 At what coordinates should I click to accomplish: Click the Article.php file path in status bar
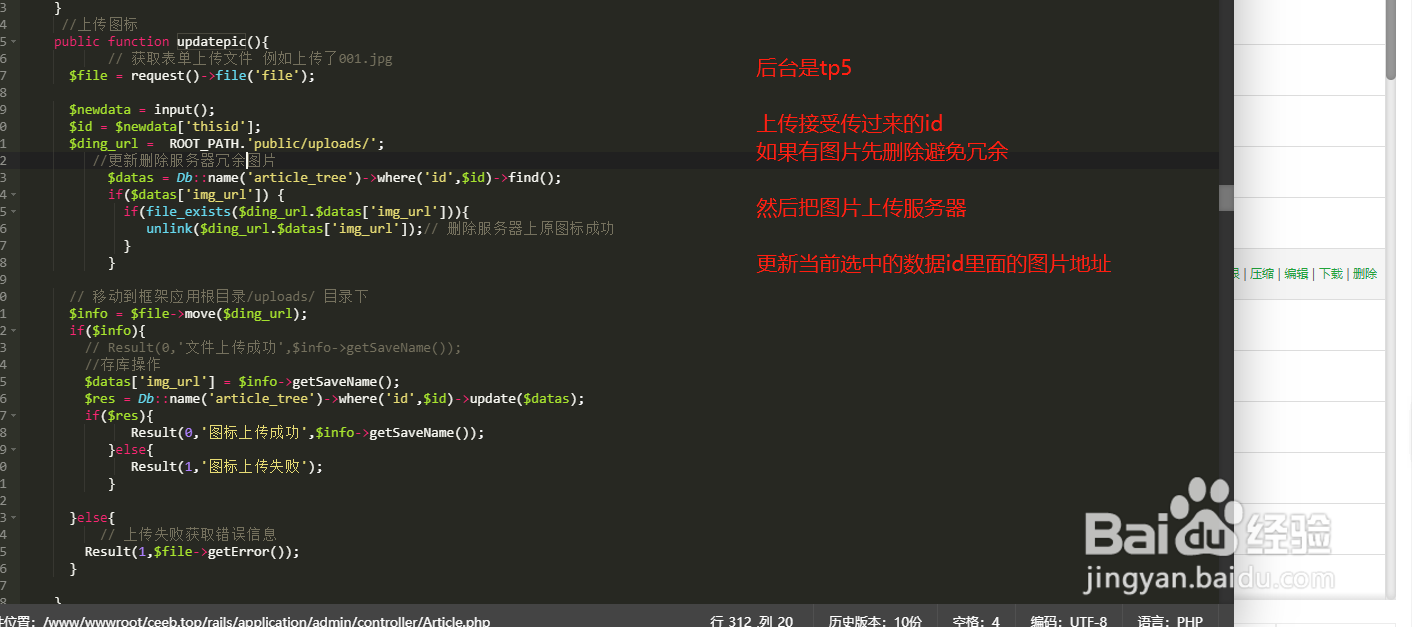coord(267,621)
